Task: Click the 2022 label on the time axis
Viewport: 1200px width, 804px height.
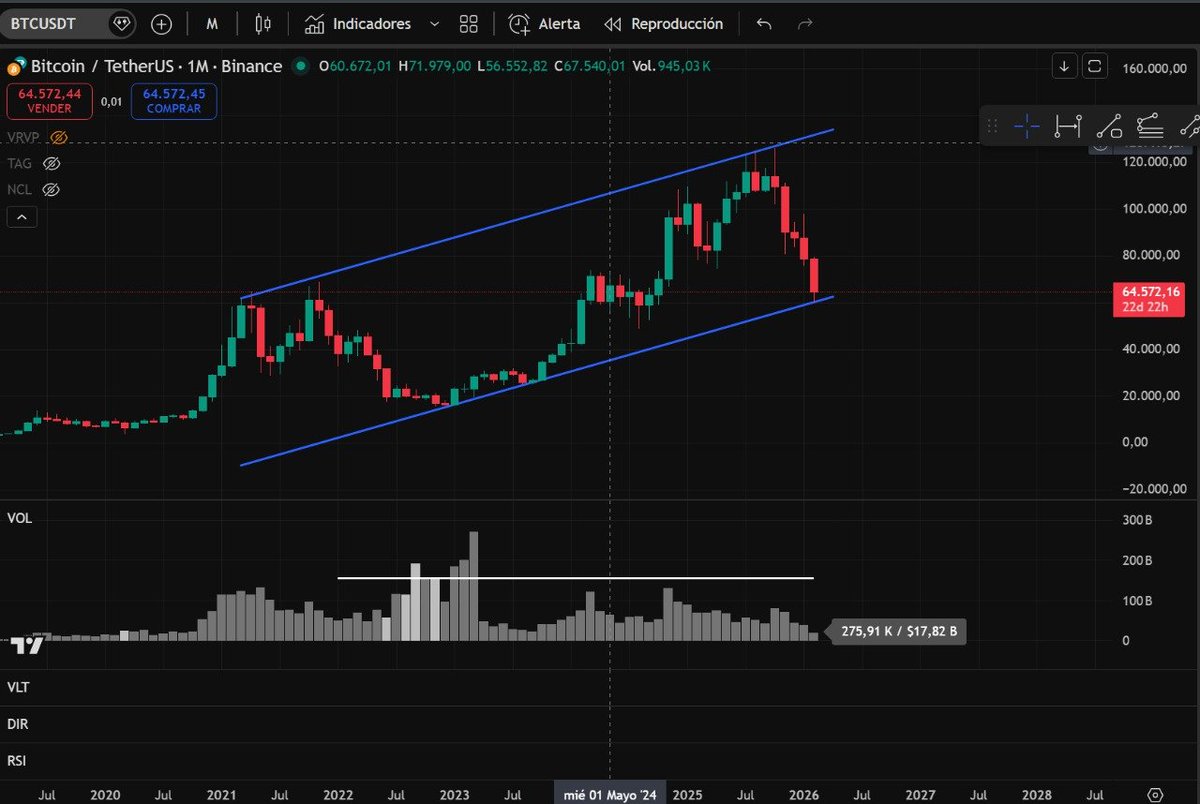Action: tap(338, 795)
